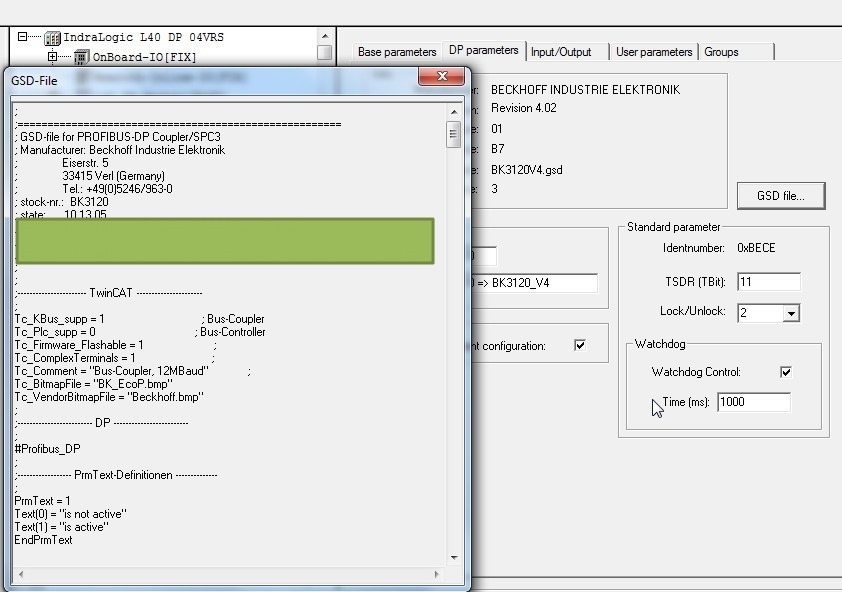This screenshot has width=842, height=592.
Task: Click the GSD-File dialog title bar
Action: [x=215, y=81]
